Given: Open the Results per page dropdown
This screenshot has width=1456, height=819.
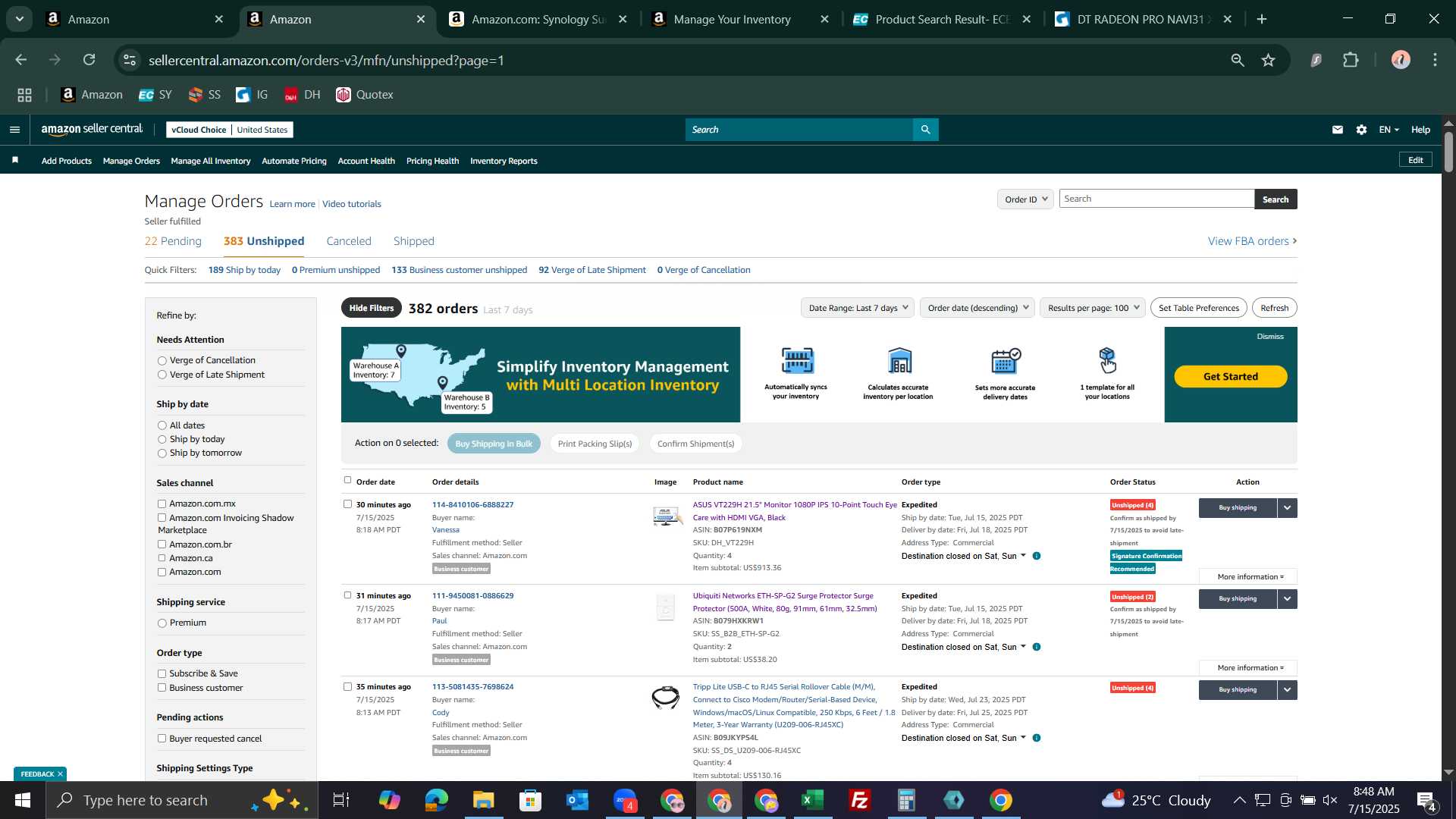Looking at the screenshot, I should tap(1093, 308).
